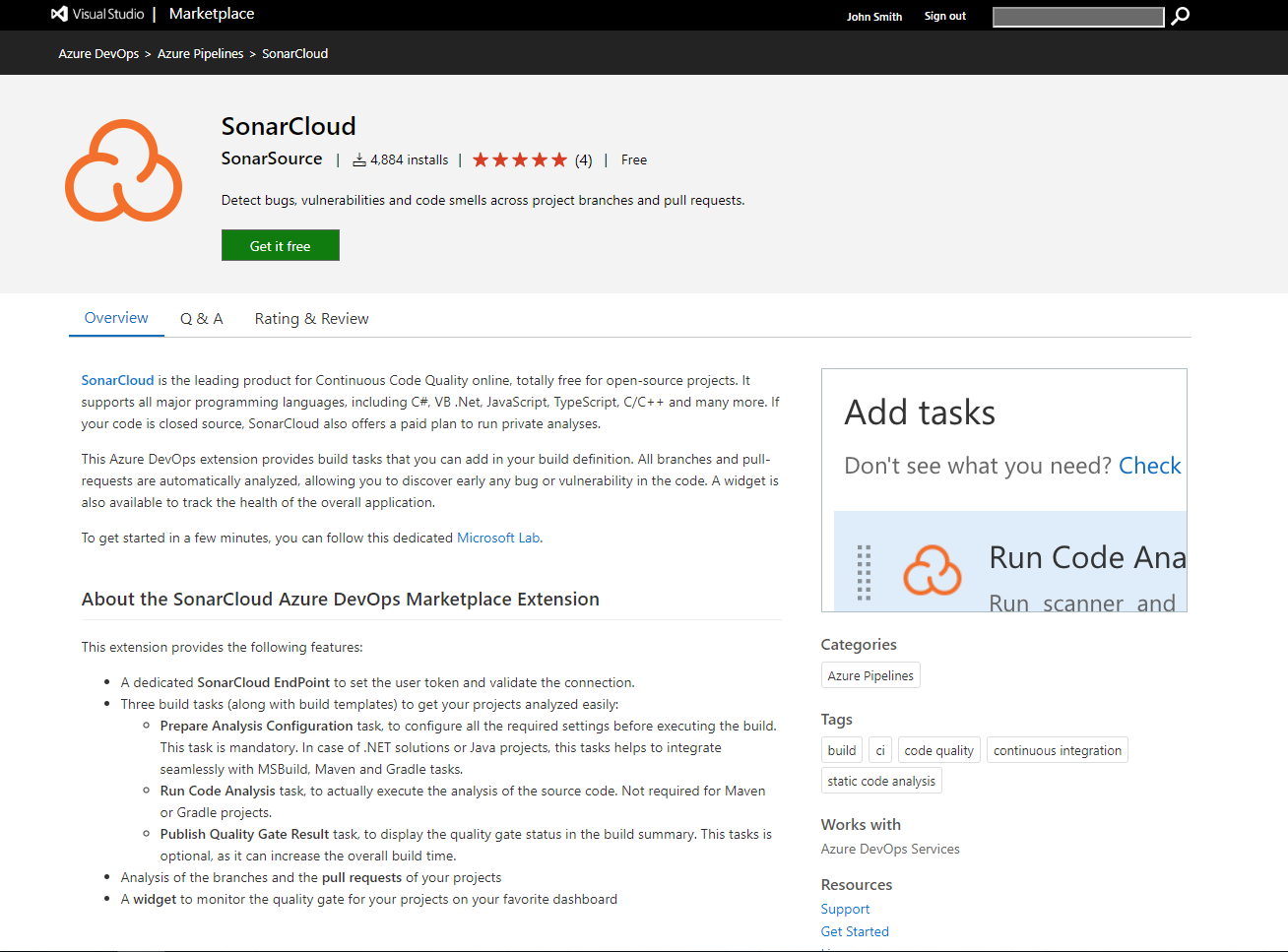1288x952 pixels.
Task: Open the Marketplace header link
Action: tap(212, 14)
